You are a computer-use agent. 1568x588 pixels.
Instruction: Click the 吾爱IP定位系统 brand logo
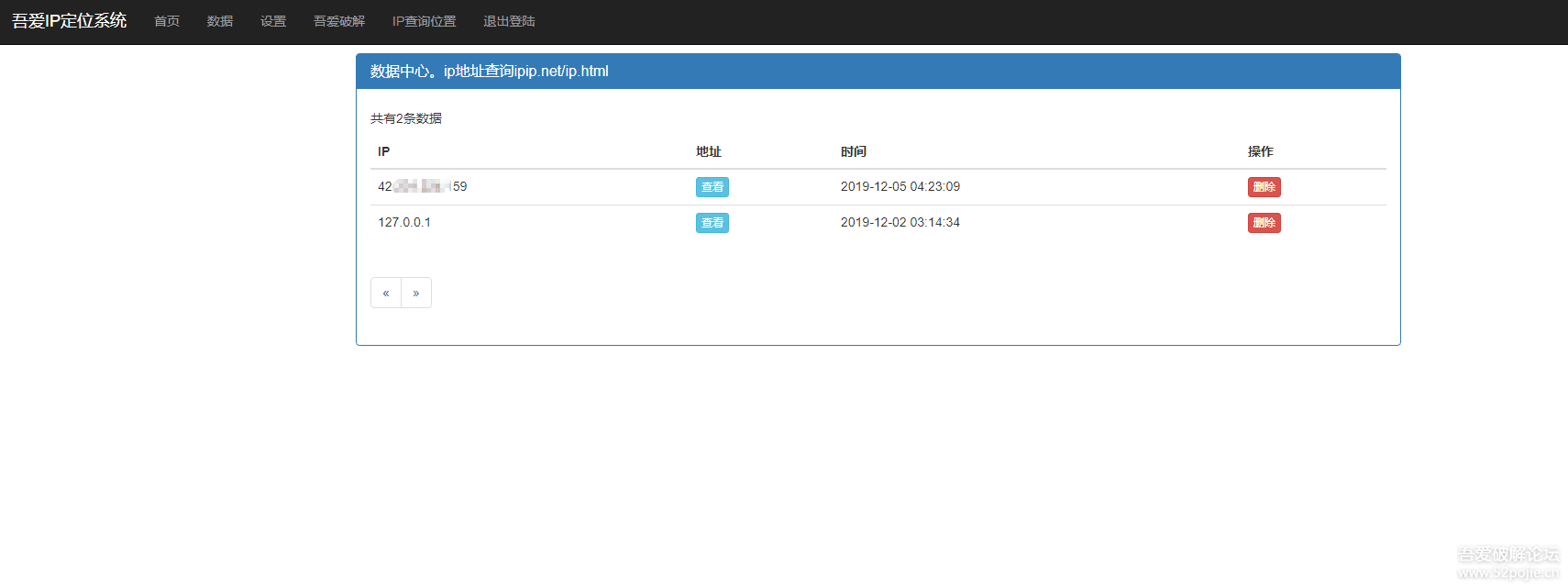click(x=69, y=21)
